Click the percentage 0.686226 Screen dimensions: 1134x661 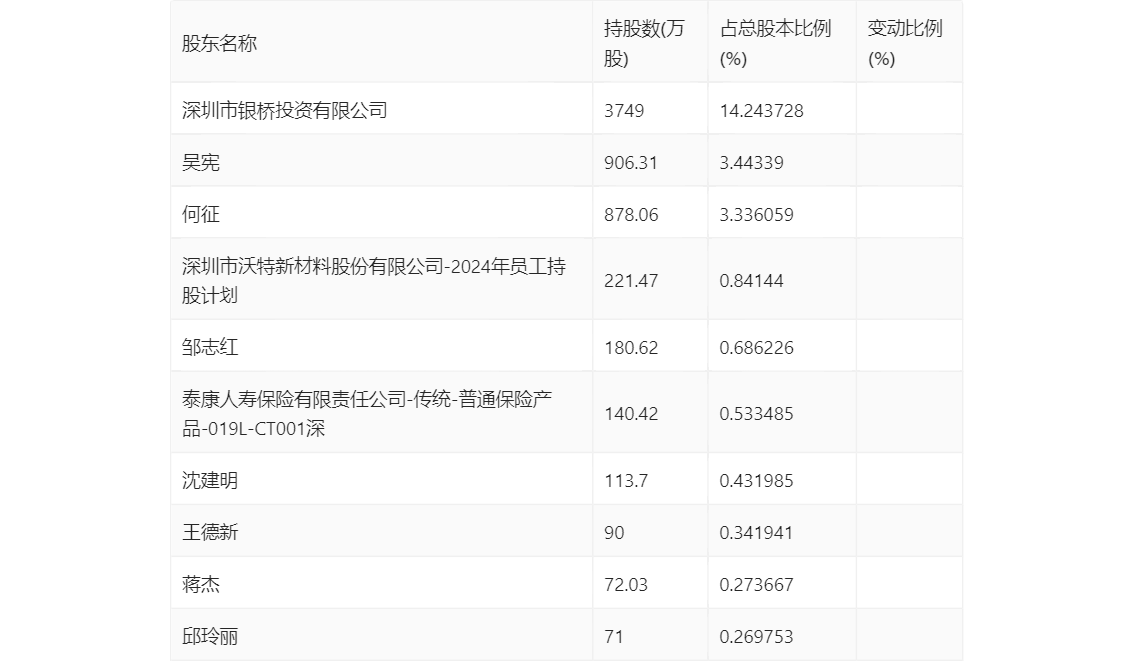[x=756, y=348]
